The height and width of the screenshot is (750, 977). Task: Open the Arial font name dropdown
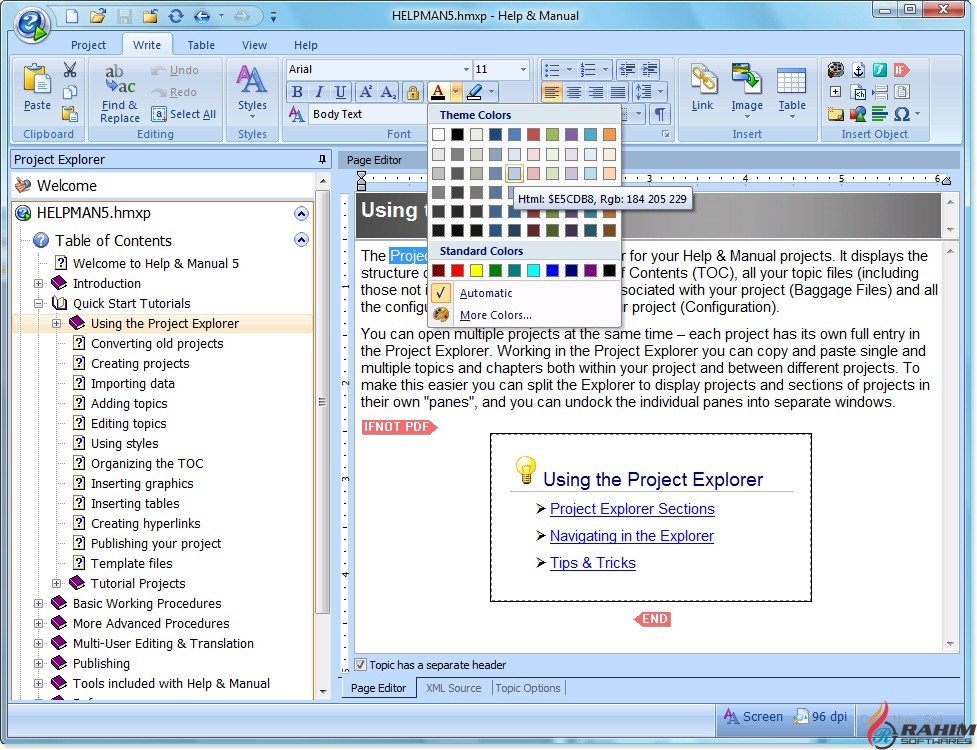(466, 69)
